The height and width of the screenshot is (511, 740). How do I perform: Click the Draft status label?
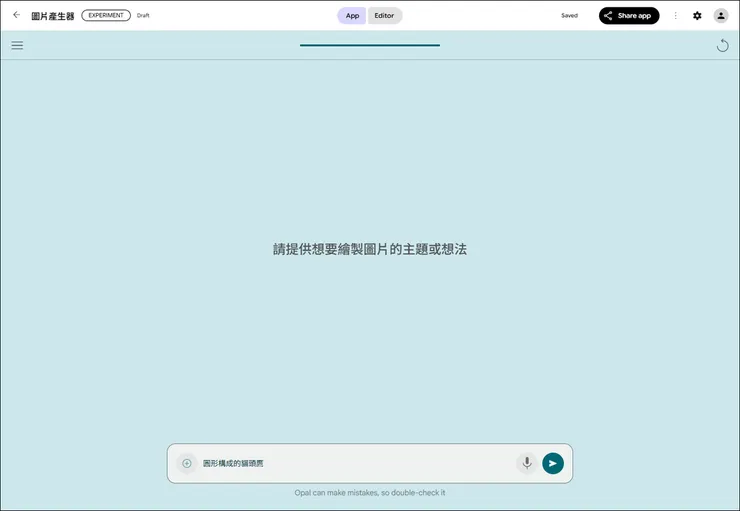(143, 16)
